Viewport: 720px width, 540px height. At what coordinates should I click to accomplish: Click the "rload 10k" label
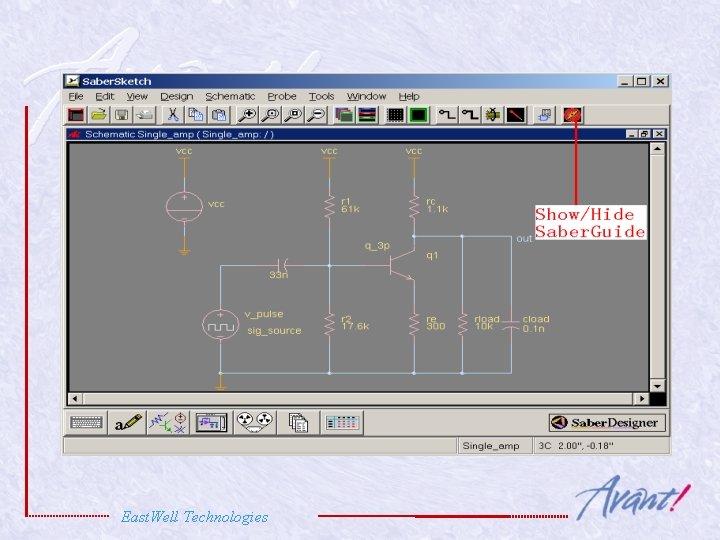tap(486, 322)
